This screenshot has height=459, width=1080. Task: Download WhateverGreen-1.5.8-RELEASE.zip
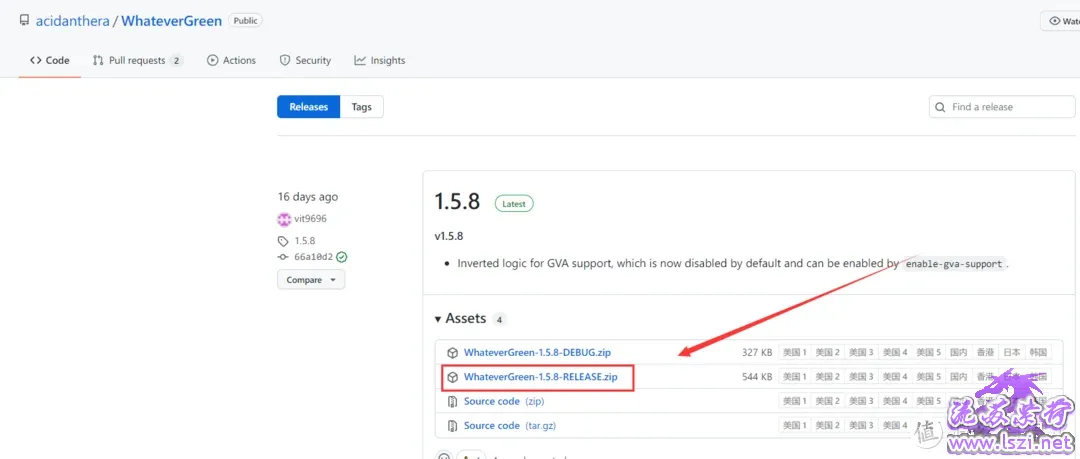click(x=541, y=377)
